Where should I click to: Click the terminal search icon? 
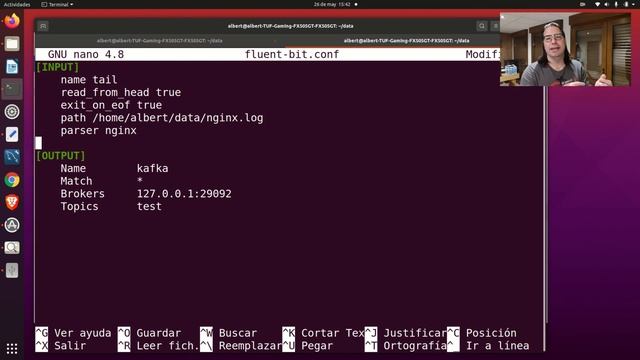482,26
